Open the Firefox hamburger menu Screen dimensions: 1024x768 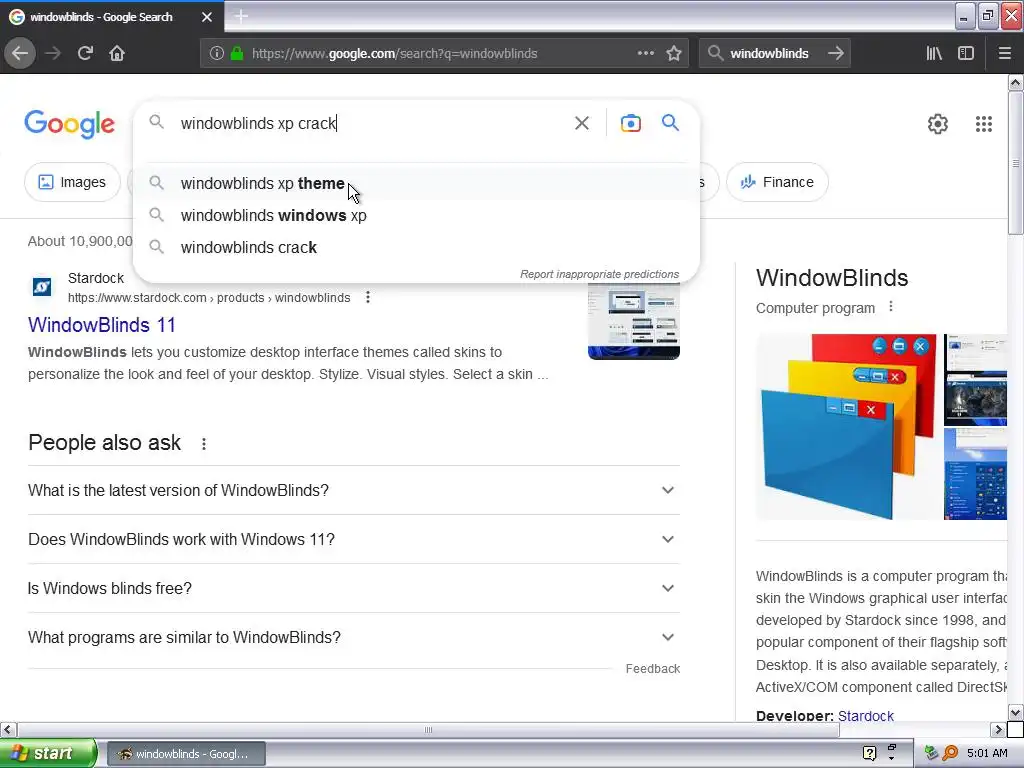pos(1004,54)
